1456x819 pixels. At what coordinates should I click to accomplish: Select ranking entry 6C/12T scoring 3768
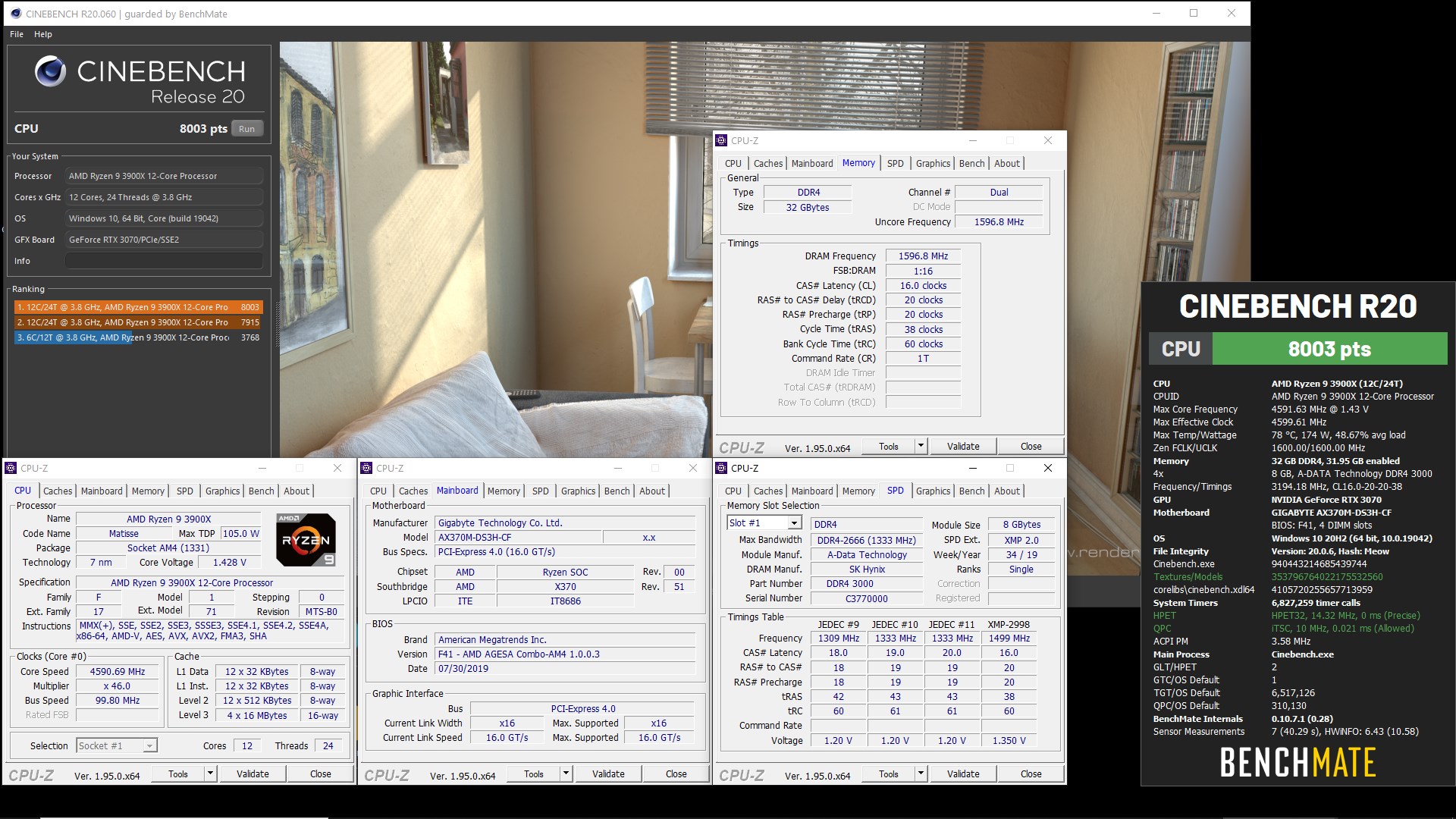[139, 337]
